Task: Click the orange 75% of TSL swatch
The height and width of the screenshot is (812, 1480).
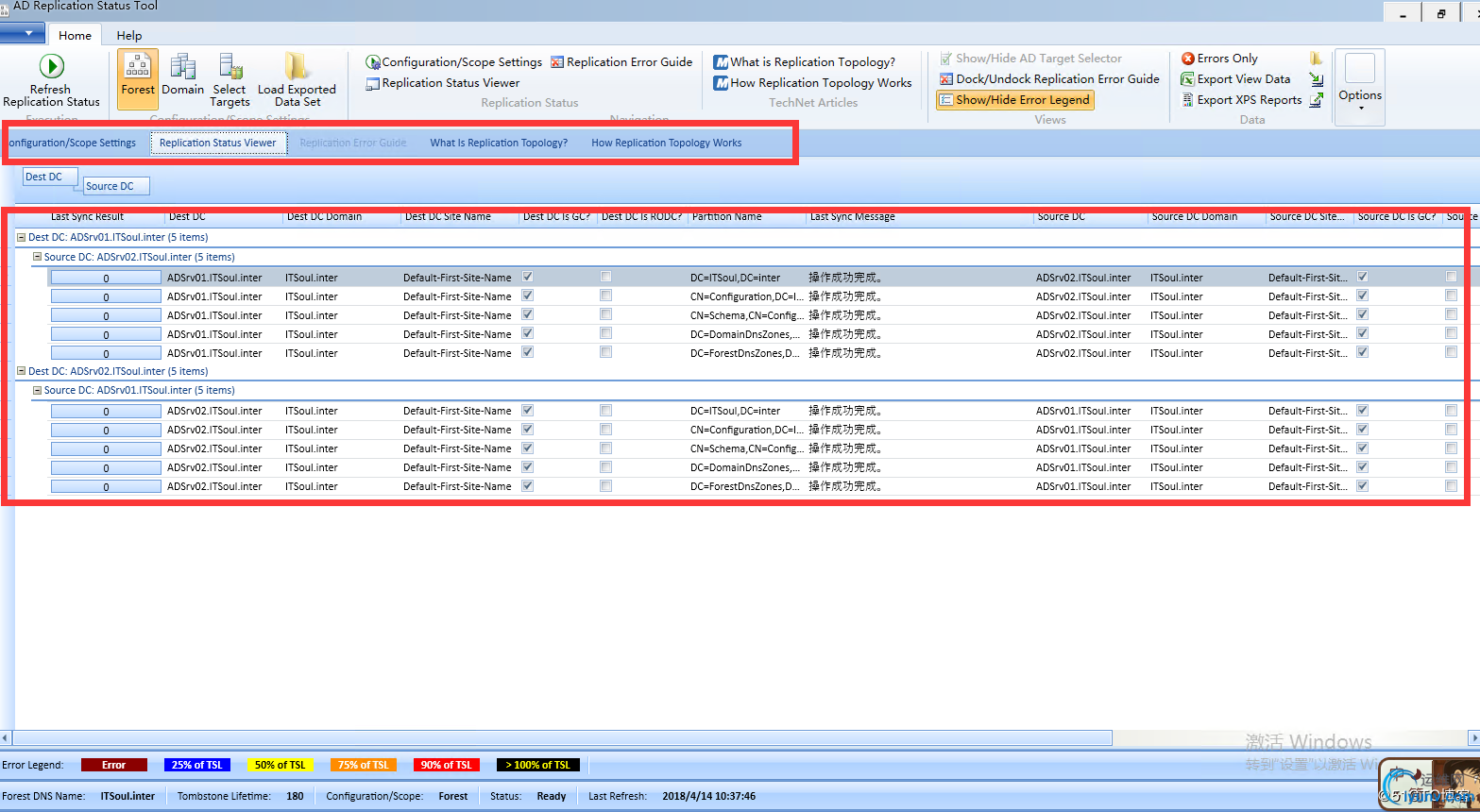Action: pyautogui.click(x=364, y=765)
